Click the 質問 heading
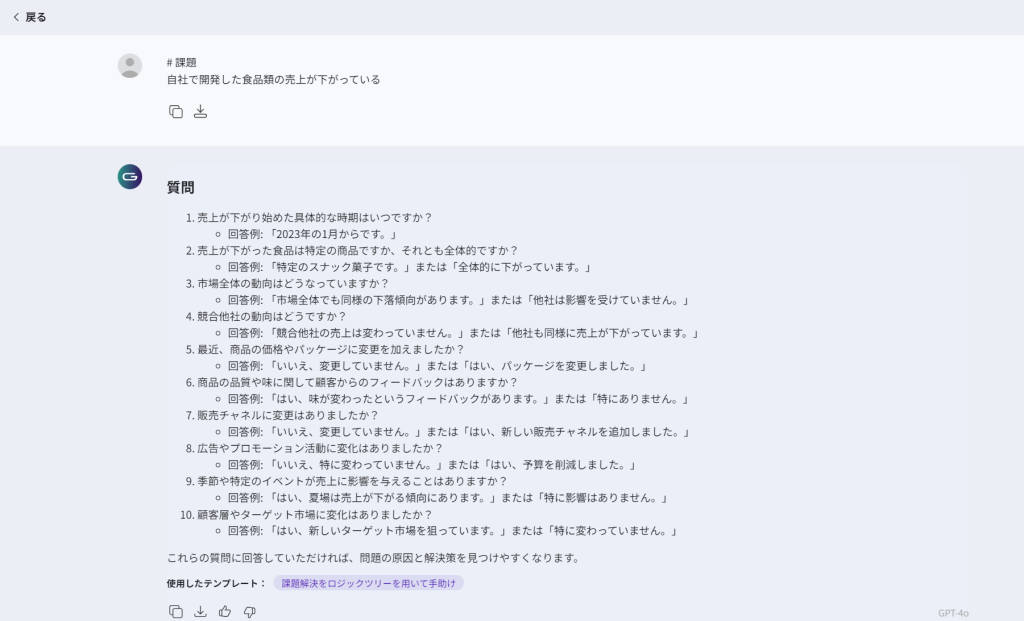This screenshot has height=621, width=1024. tap(181, 187)
